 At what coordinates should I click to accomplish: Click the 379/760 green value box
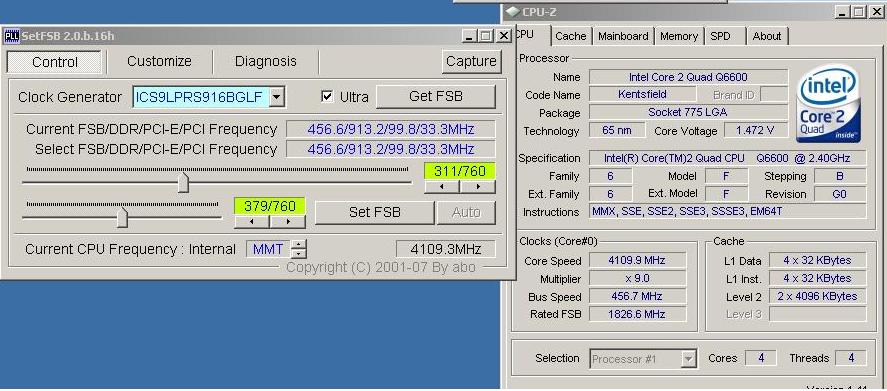pos(270,207)
